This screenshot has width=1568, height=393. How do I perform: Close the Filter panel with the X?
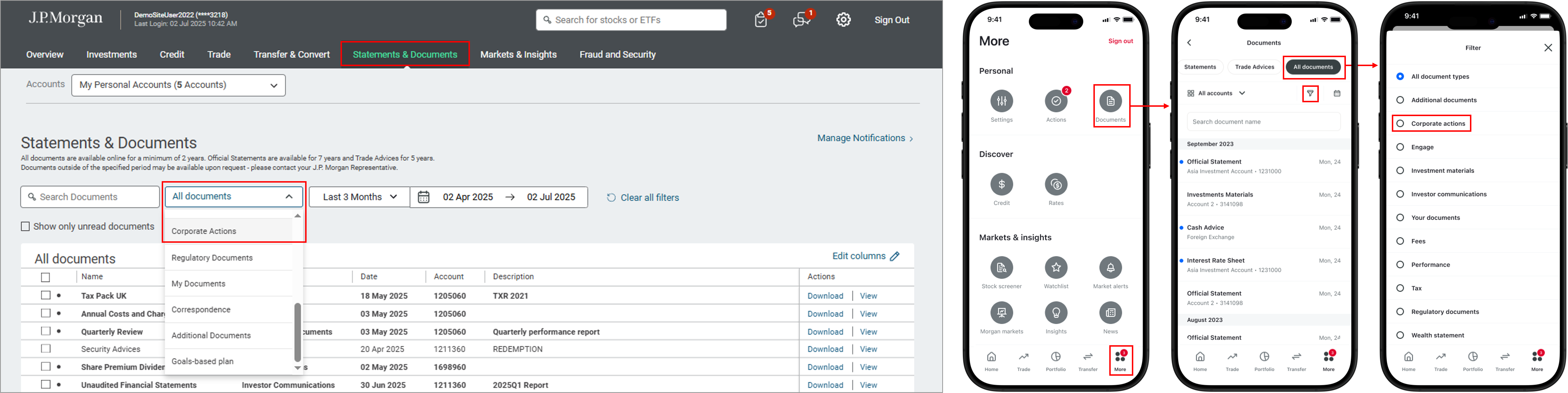point(1548,47)
